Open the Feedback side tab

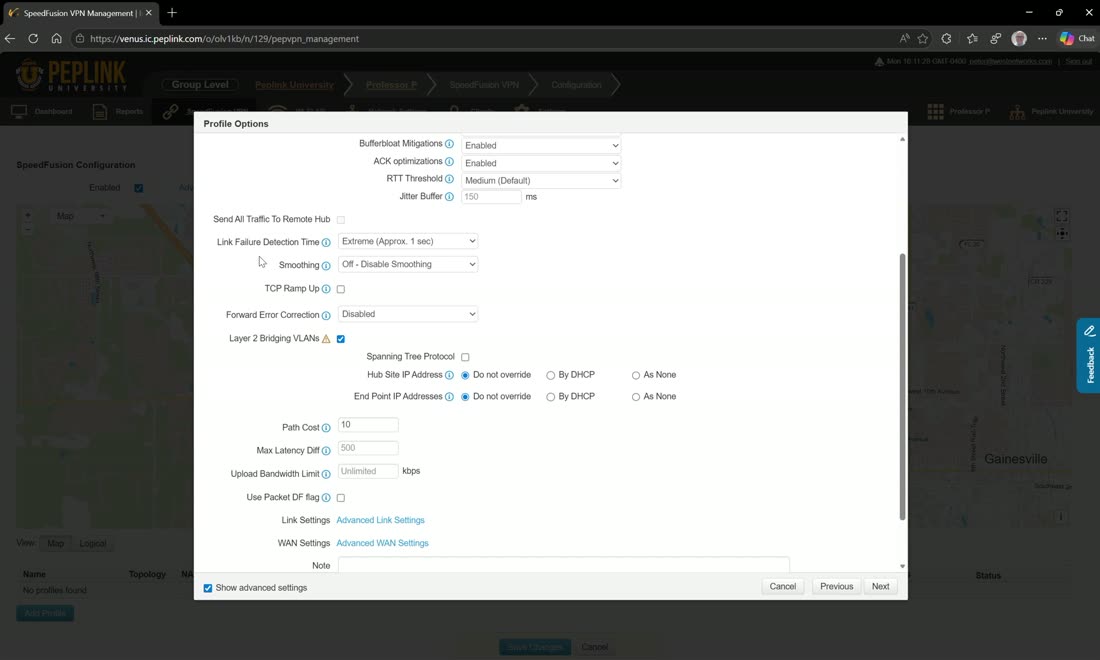click(1089, 356)
